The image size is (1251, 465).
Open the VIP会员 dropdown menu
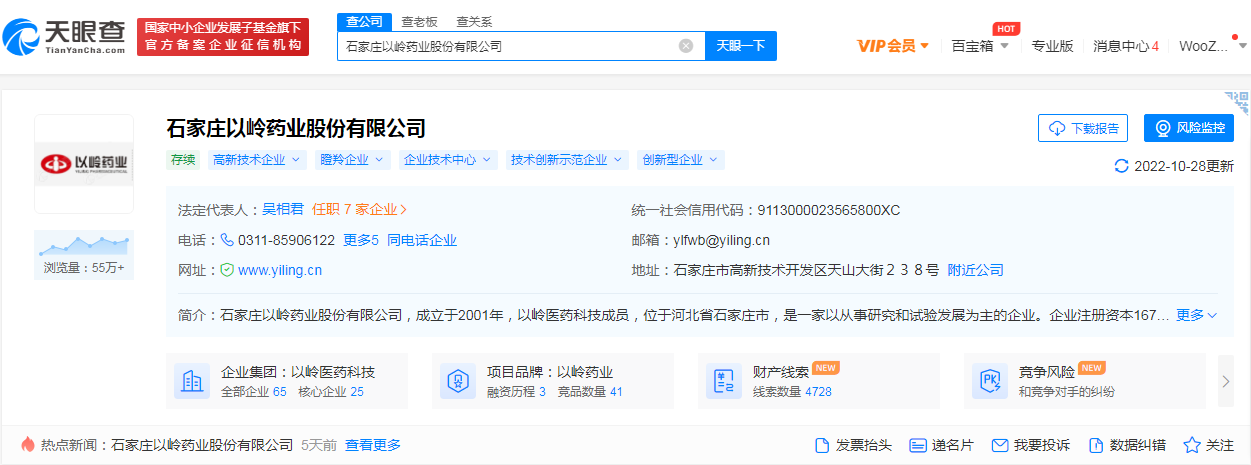click(893, 46)
